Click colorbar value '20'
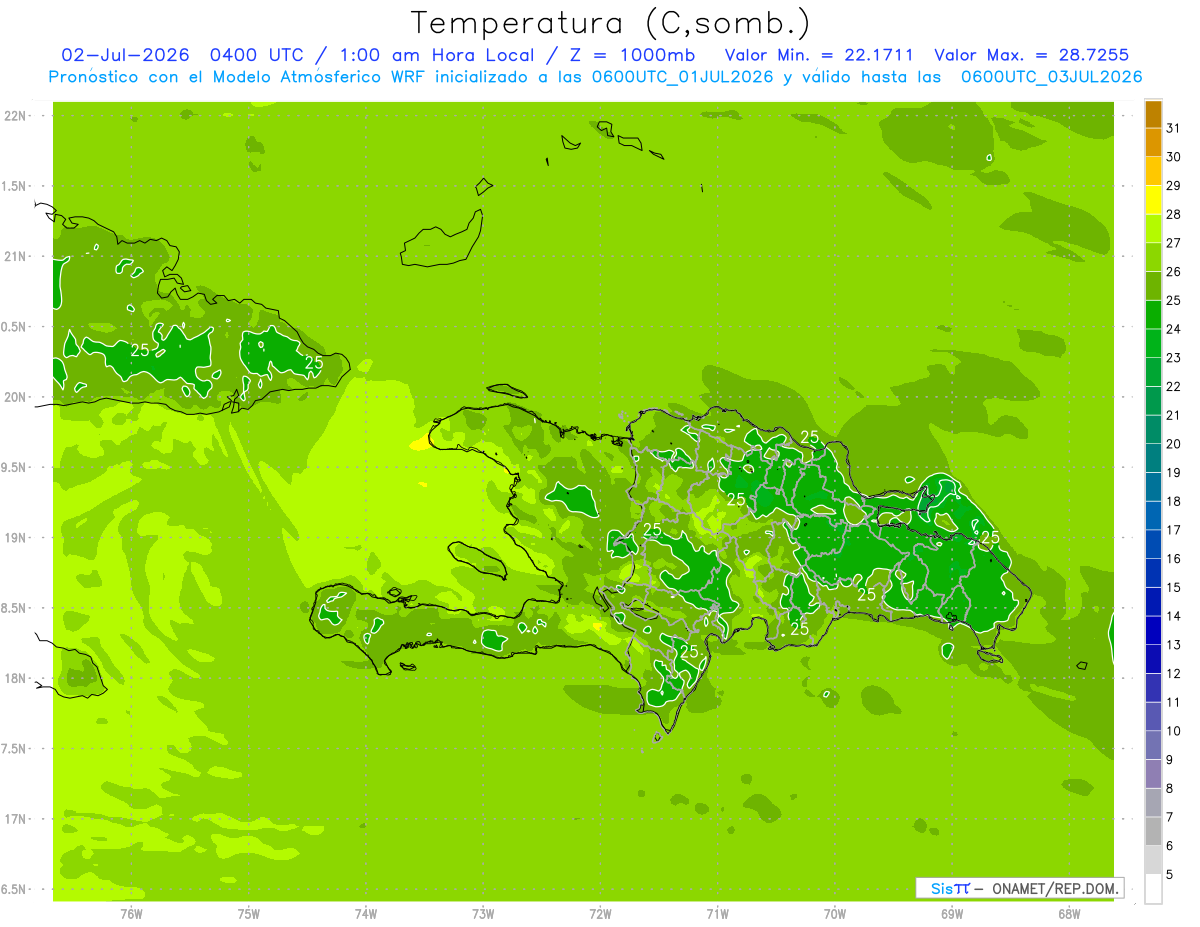This screenshot has height=927, width=1200. (x=1174, y=444)
